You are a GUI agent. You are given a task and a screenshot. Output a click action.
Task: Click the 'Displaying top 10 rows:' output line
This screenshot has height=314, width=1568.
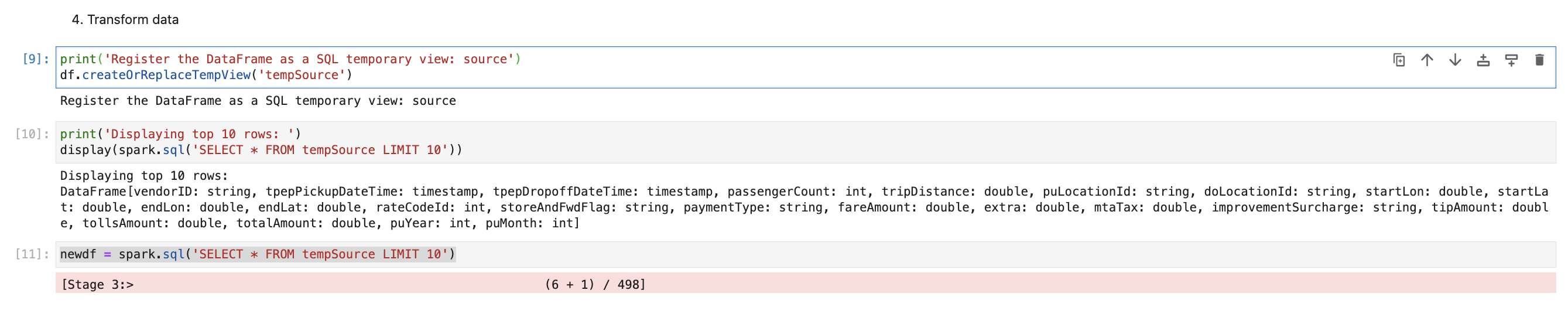pyautogui.click(x=143, y=176)
